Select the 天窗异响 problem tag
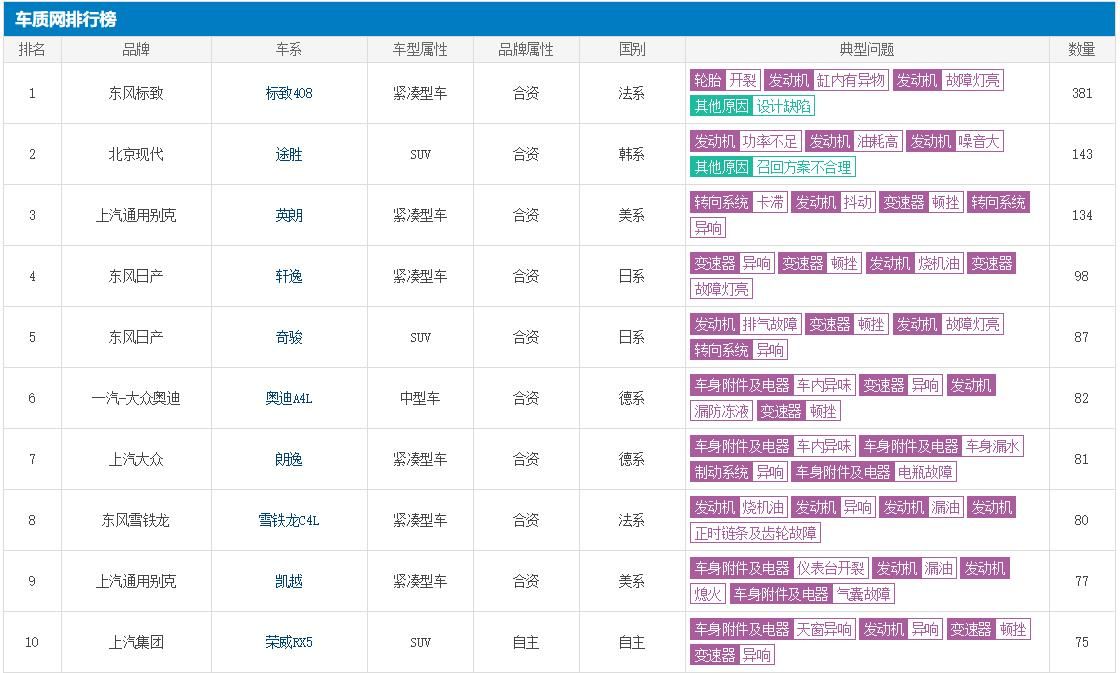The height and width of the screenshot is (673, 1120). pyautogui.click(x=772, y=629)
